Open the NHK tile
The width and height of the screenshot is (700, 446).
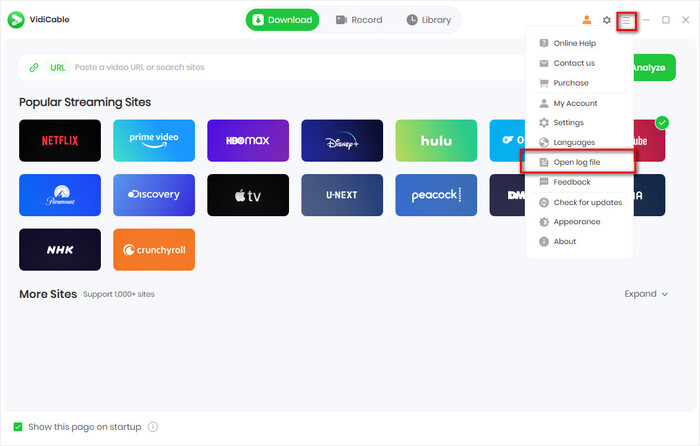(60, 250)
